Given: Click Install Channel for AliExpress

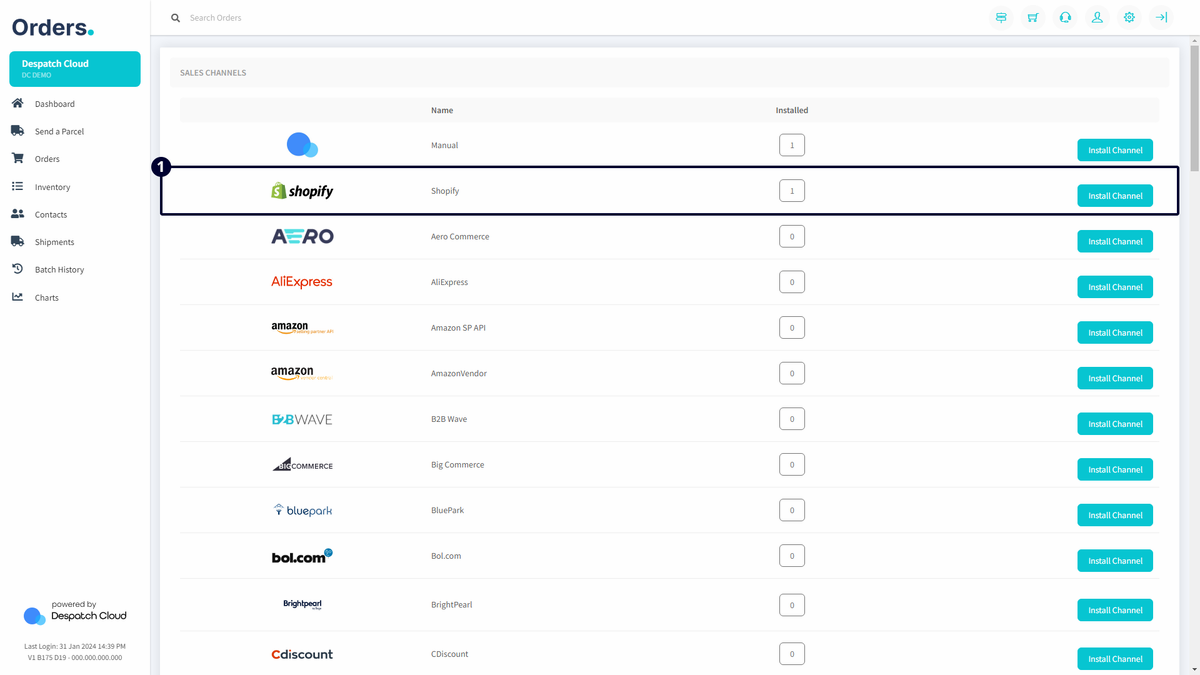Looking at the screenshot, I should click(1114, 287).
